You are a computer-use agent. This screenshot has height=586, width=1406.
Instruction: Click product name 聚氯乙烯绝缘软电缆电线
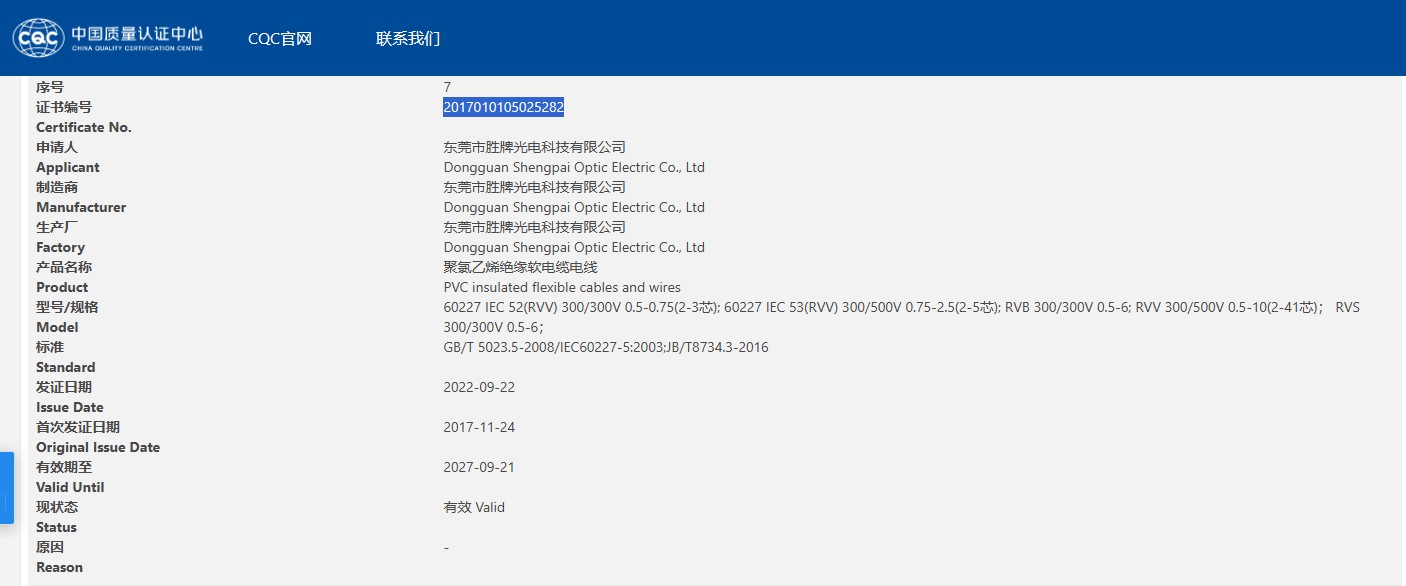tap(520, 267)
